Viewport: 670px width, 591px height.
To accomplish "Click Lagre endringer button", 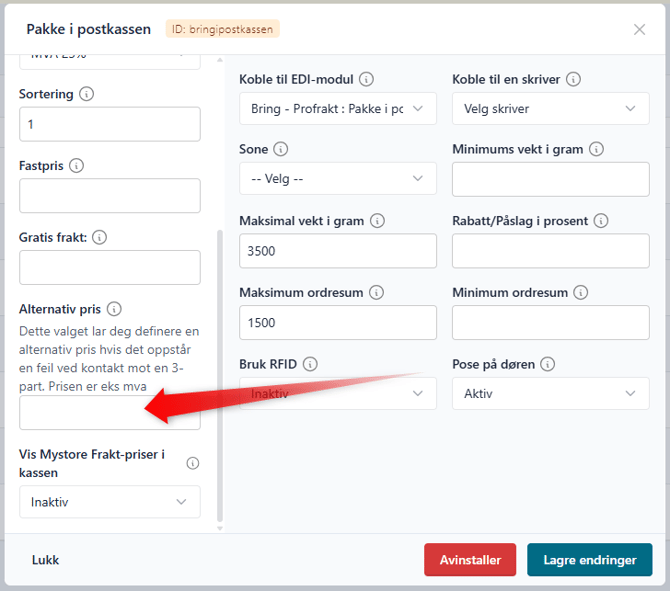I will 590,560.
